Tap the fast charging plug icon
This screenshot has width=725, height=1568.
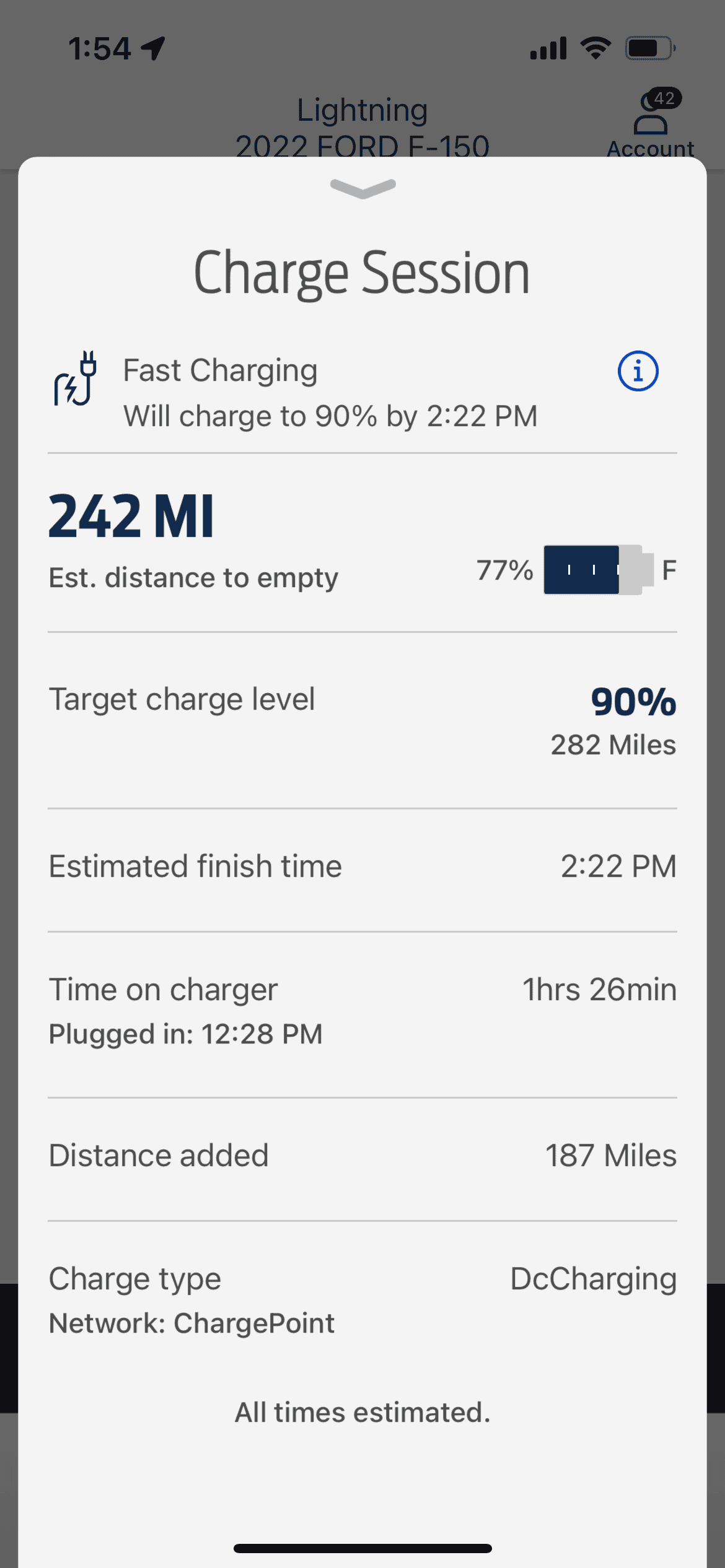76,378
